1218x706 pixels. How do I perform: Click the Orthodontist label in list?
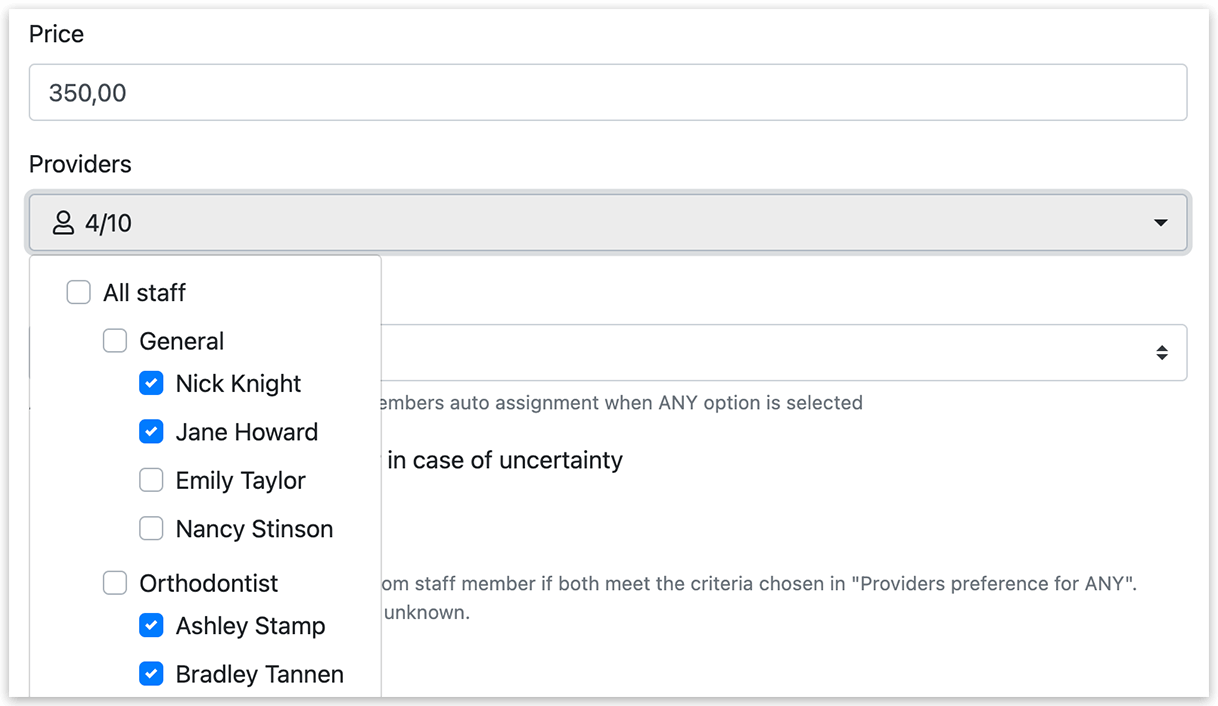coord(209,583)
